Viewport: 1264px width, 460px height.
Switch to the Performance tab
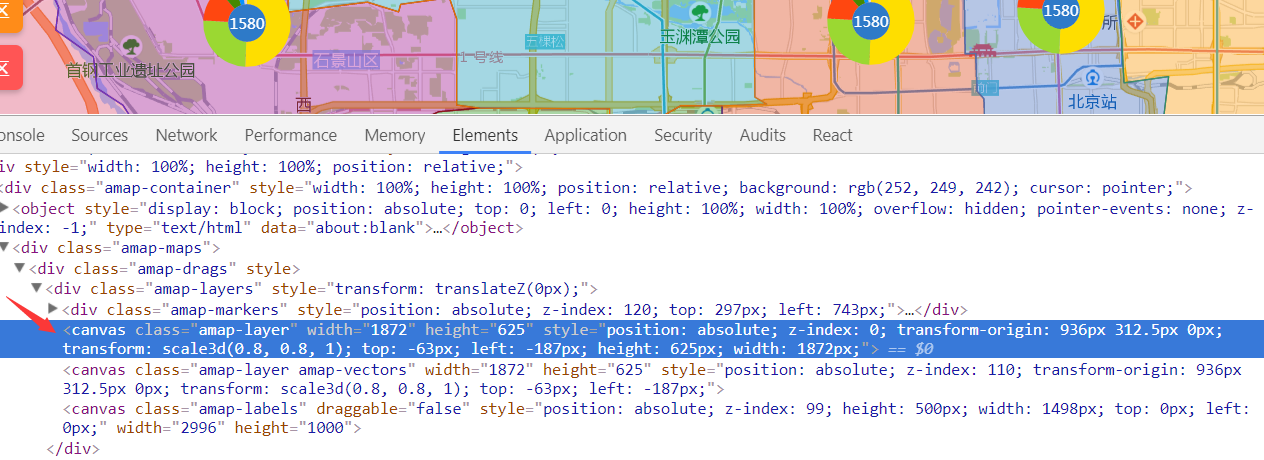290,135
